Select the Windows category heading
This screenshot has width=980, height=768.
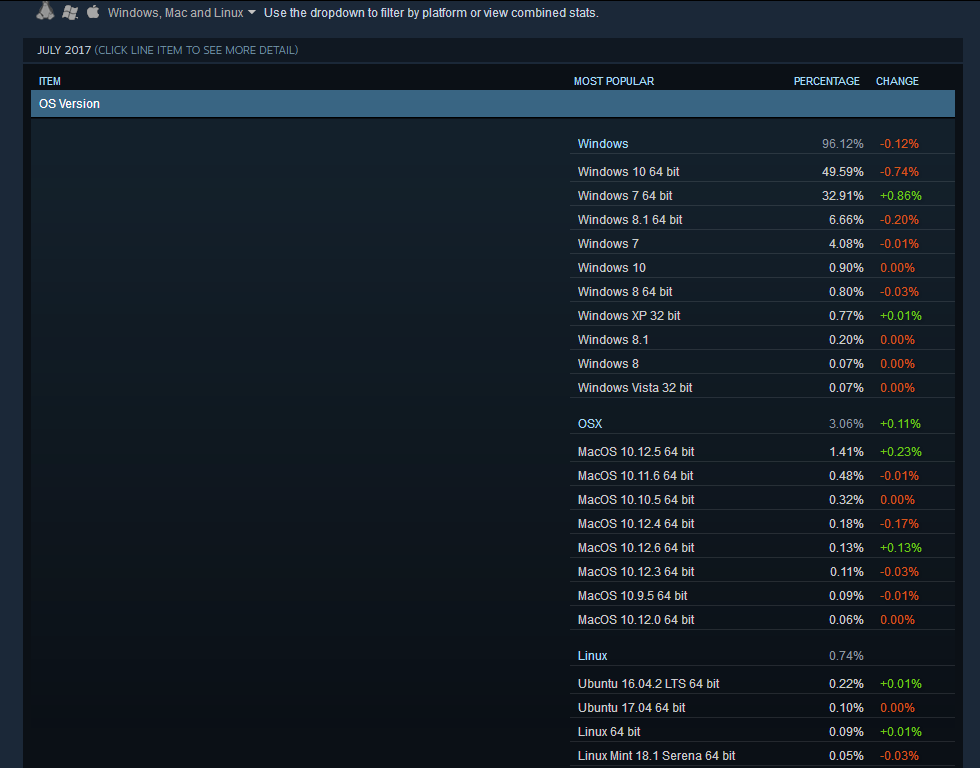tap(602, 144)
